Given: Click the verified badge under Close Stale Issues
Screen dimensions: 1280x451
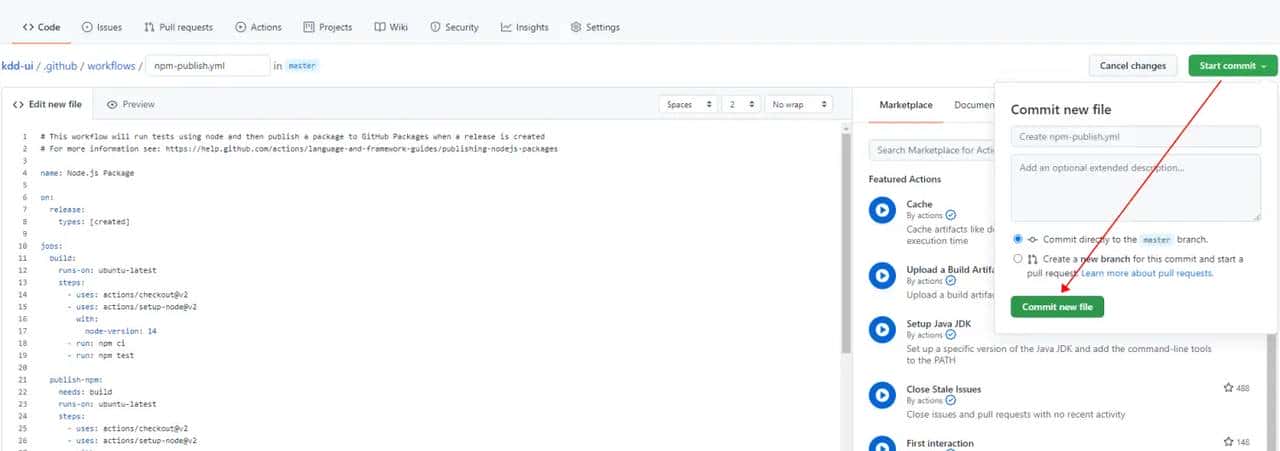Looking at the screenshot, I should coord(951,401).
